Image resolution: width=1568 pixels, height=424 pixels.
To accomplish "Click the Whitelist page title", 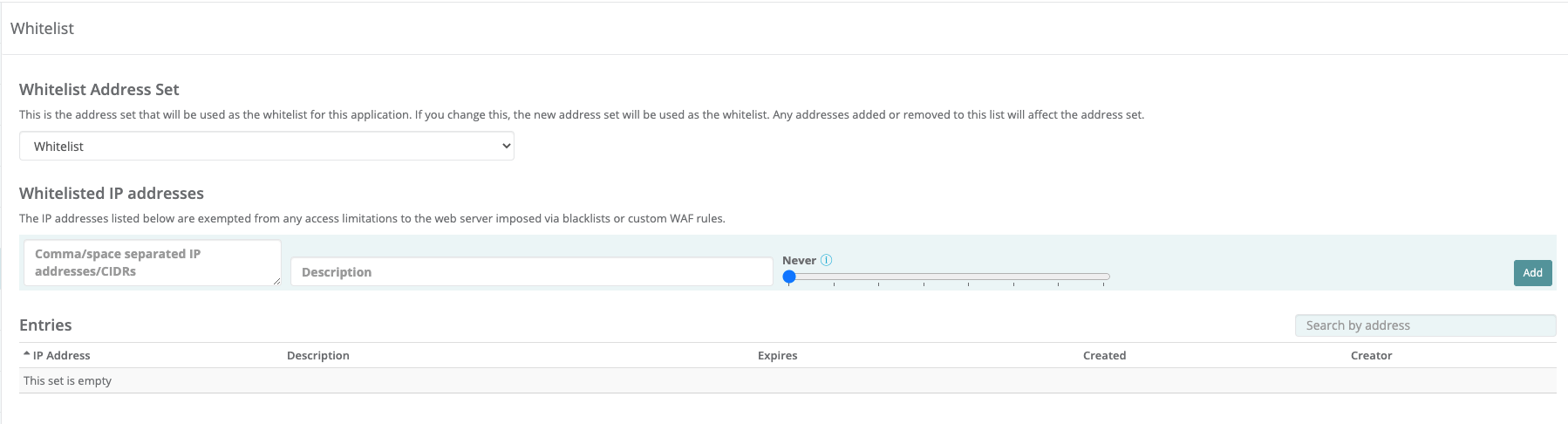I will [42, 29].
